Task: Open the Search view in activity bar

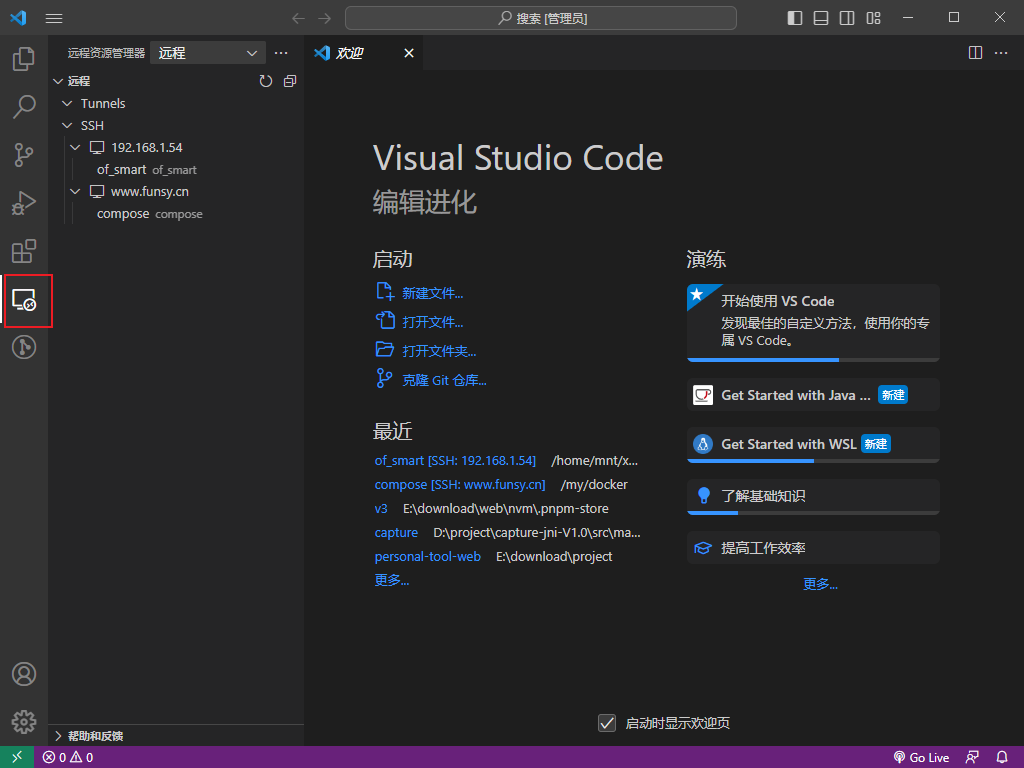Action: coord(24,107)
